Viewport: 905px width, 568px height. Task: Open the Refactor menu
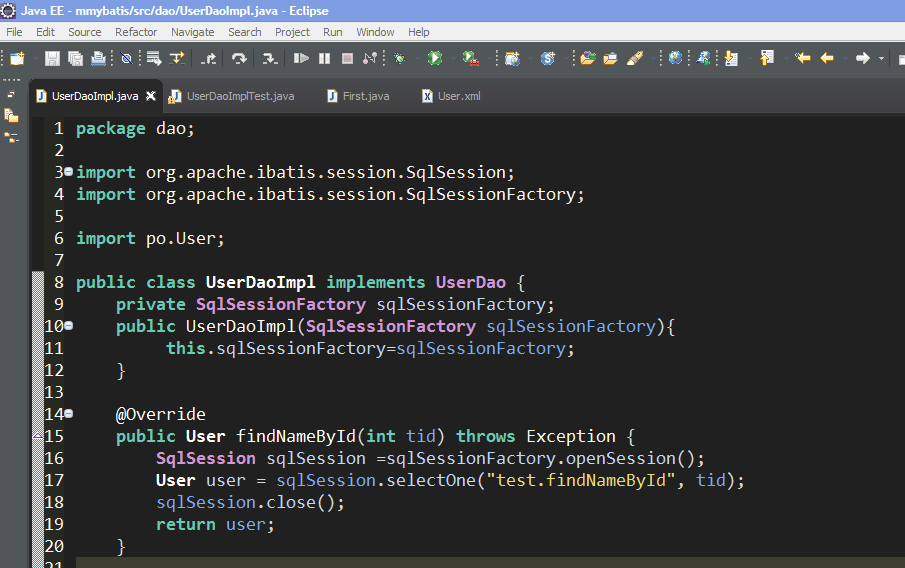pyautogui.click(x=136, y=32)
